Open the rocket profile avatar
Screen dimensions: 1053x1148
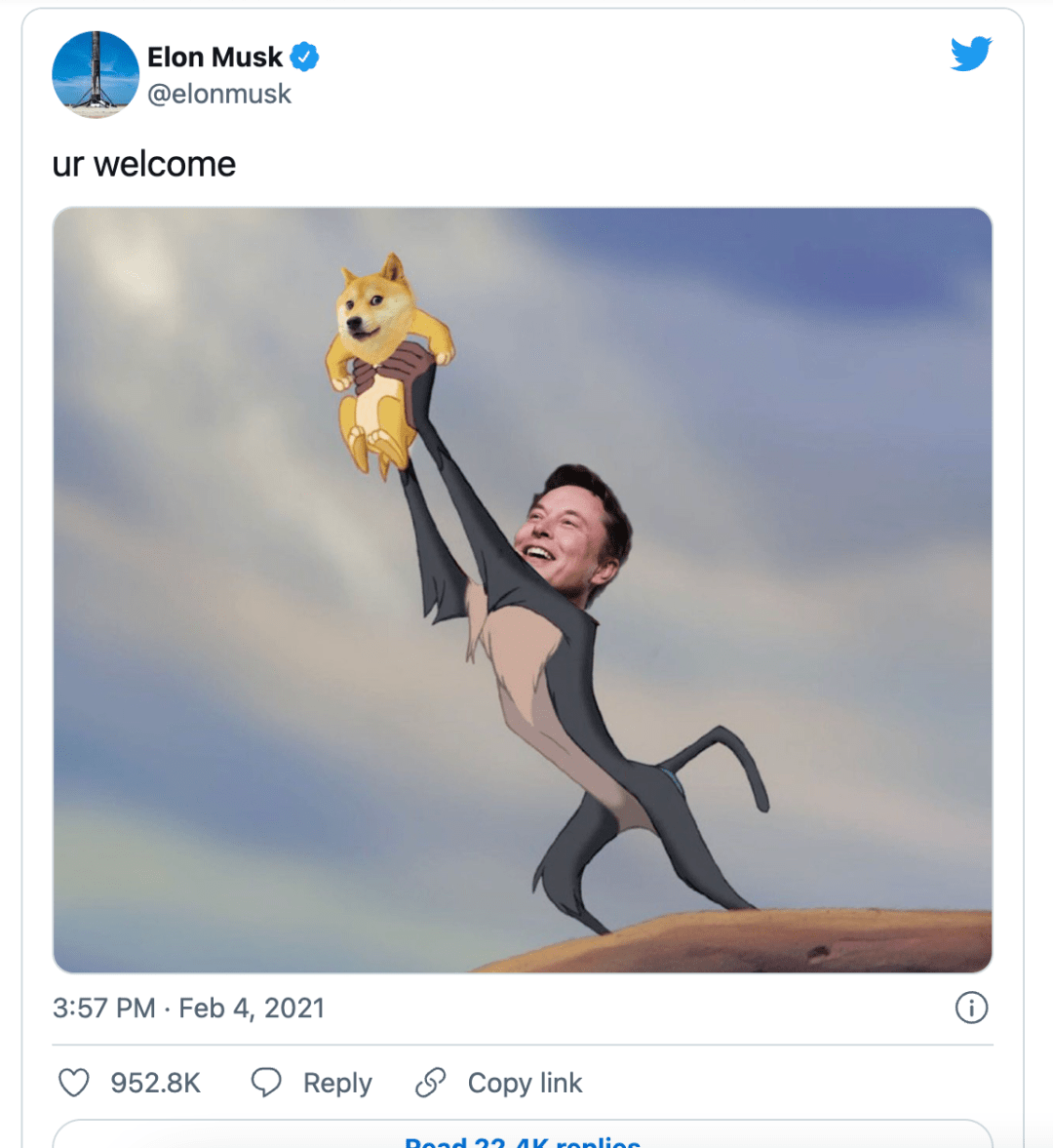tap(96, 74)
